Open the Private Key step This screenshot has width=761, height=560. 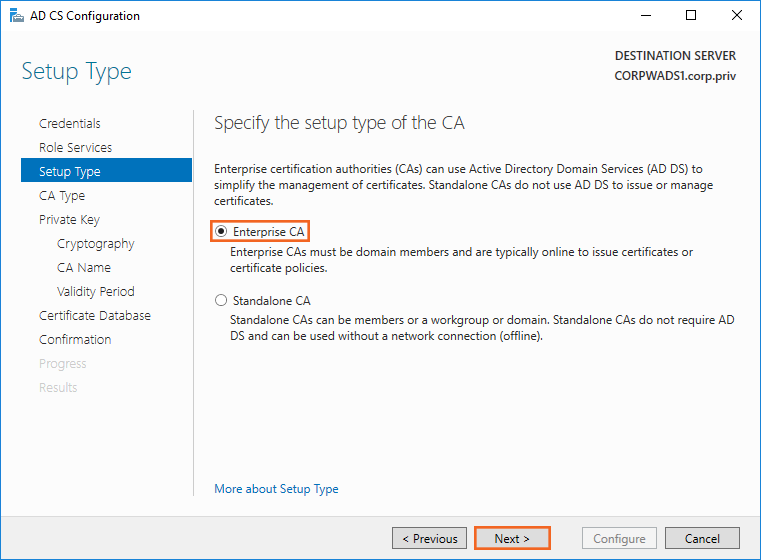pyautogui.click(x=69, y=220)
